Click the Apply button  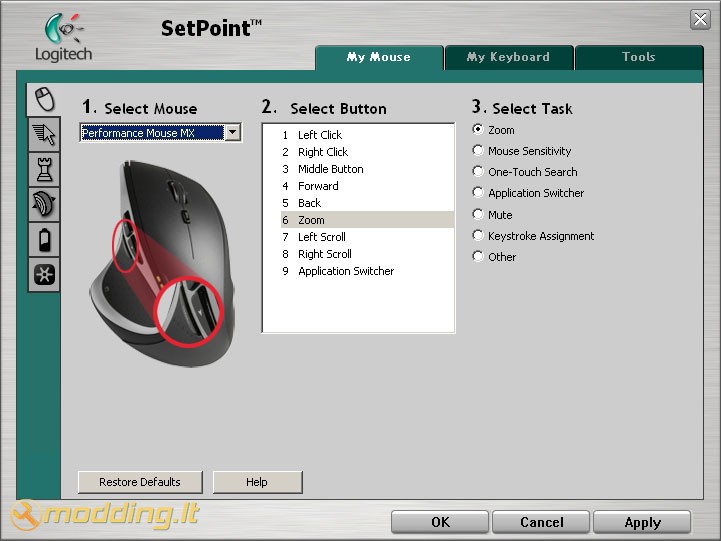click(x=642, y=522)
